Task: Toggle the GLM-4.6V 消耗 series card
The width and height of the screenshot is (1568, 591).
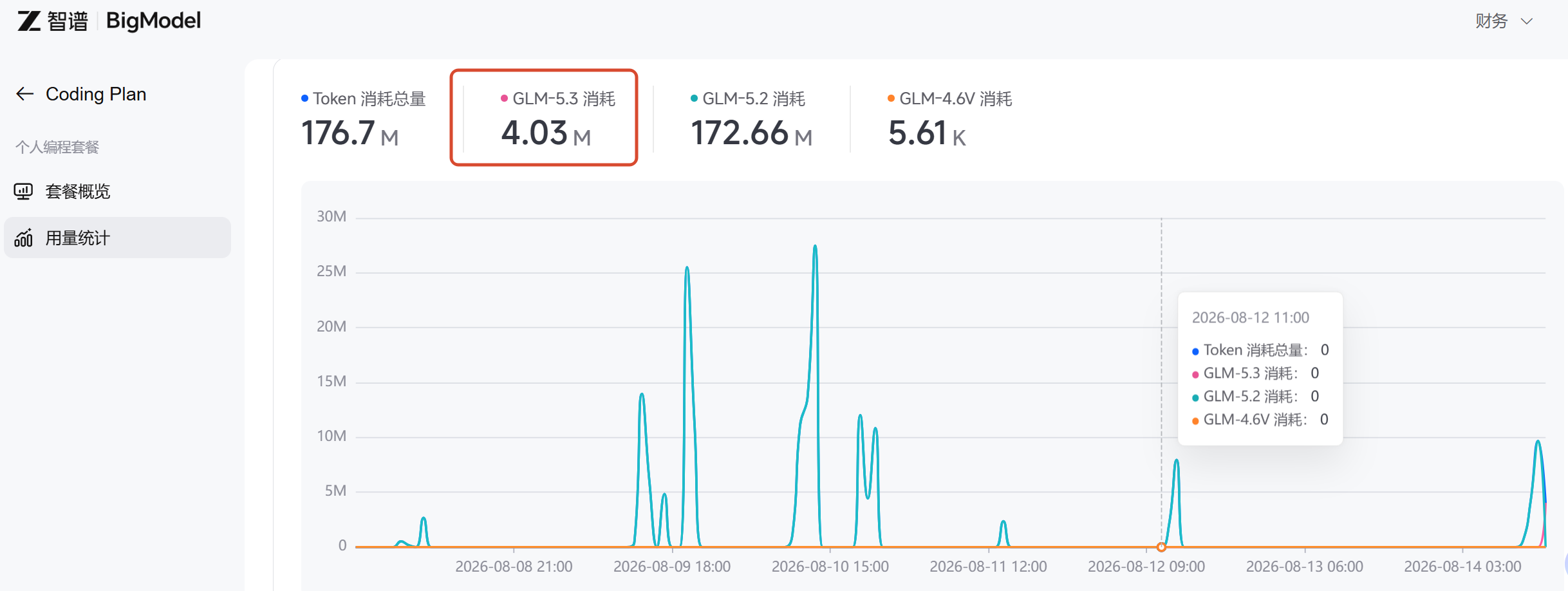Action: tap(949, 118)
